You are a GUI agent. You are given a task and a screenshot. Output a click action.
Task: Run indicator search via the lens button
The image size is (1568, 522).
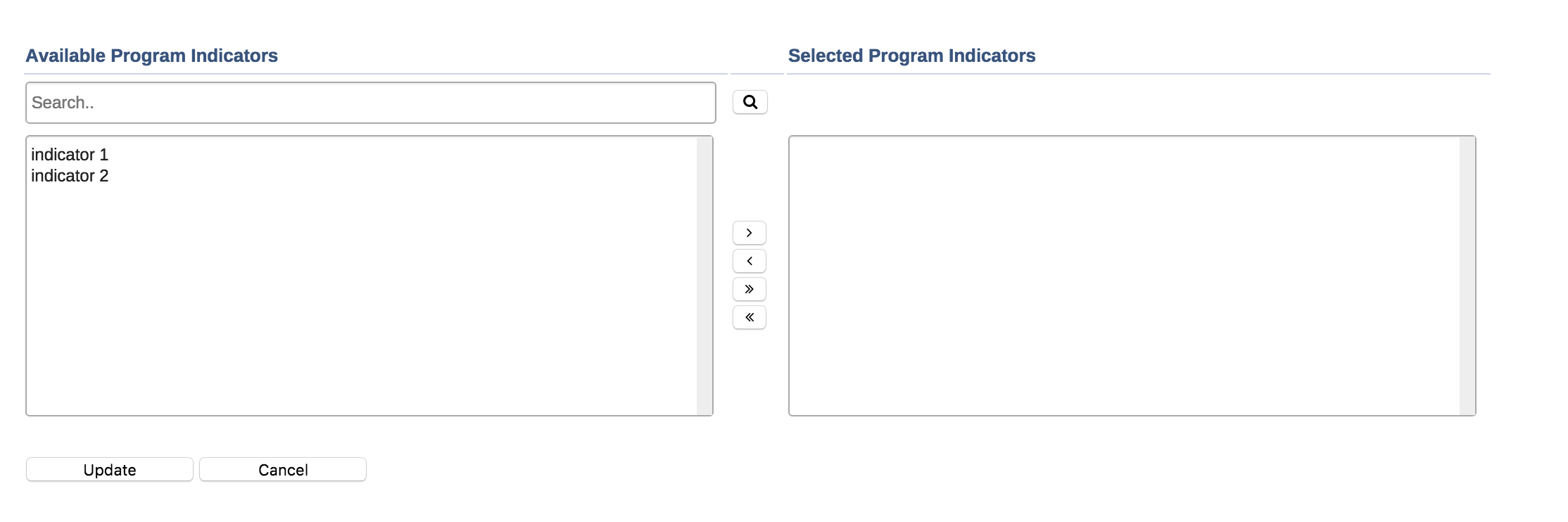[750, 103]
